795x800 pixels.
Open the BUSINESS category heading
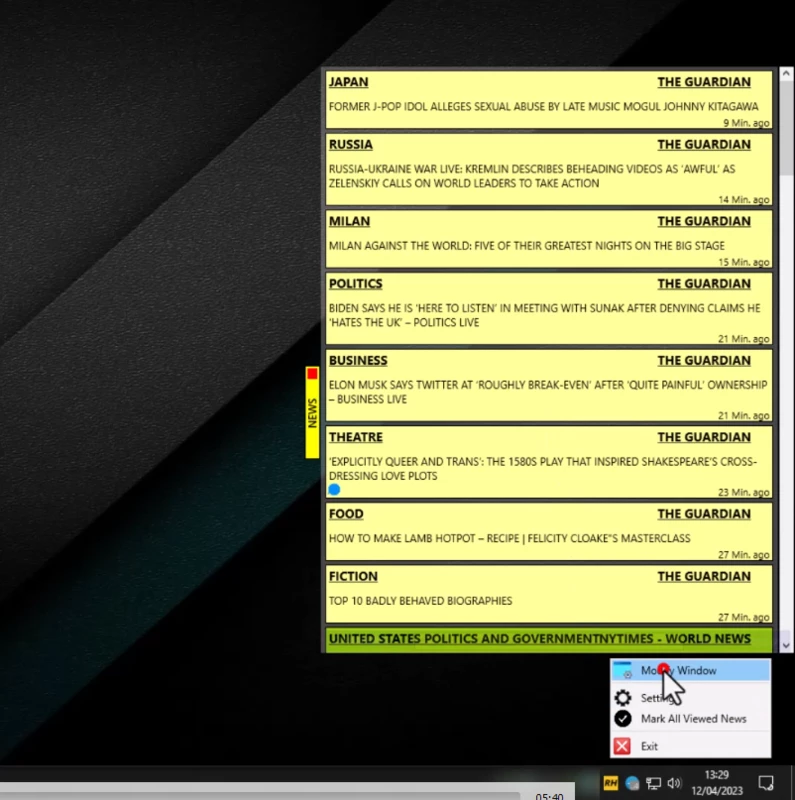(358, 360)
